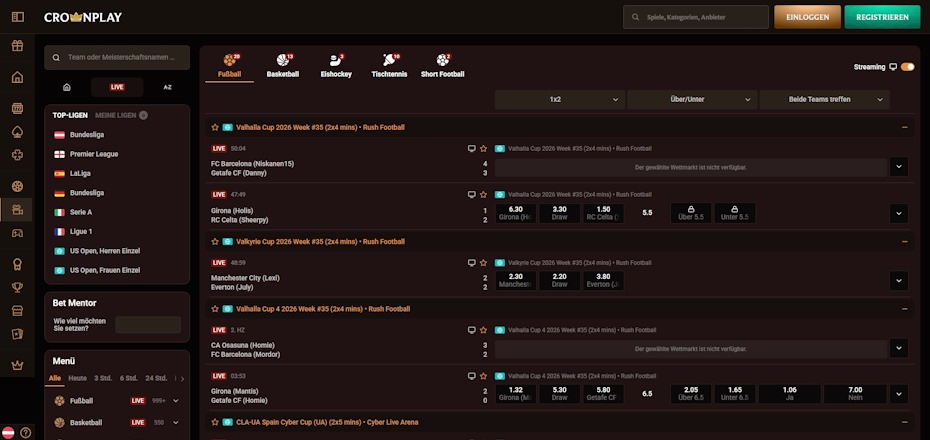Viewport: 930px width, 440px height.
Task: Switch to the Short Football tab
Action: [442, 66]
